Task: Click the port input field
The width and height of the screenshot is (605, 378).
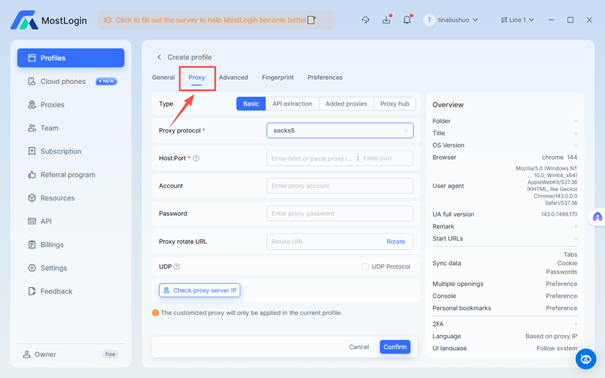Action: (x=386, y=158)
